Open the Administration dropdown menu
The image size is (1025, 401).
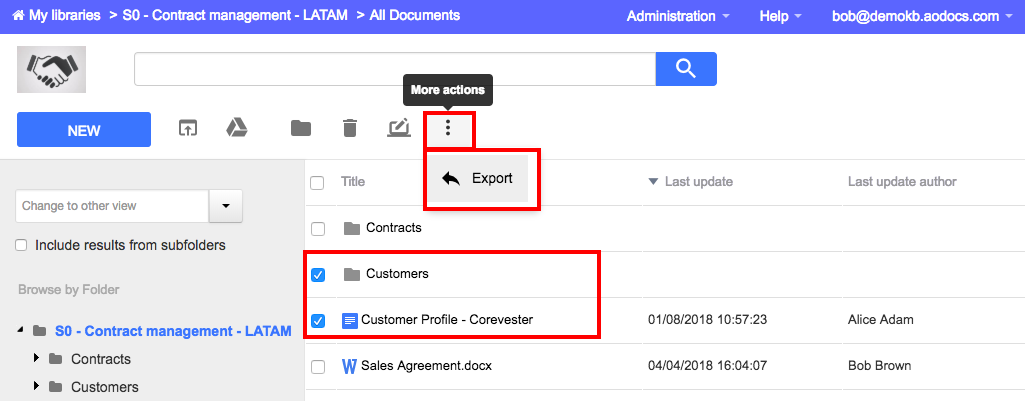(x=679, y=16)
